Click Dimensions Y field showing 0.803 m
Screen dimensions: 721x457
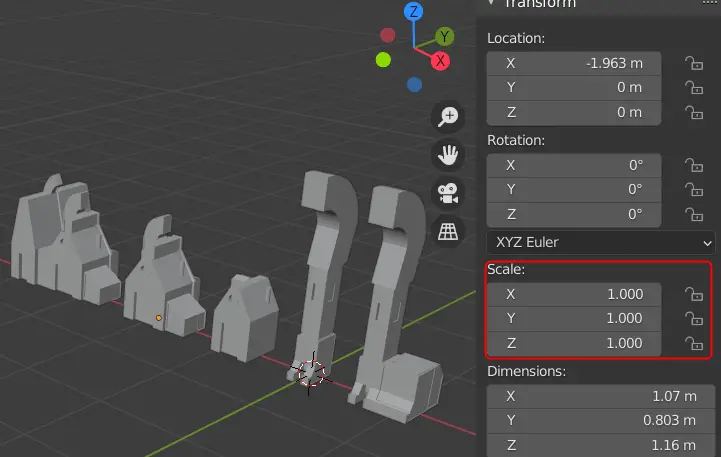tap(601, 421)
